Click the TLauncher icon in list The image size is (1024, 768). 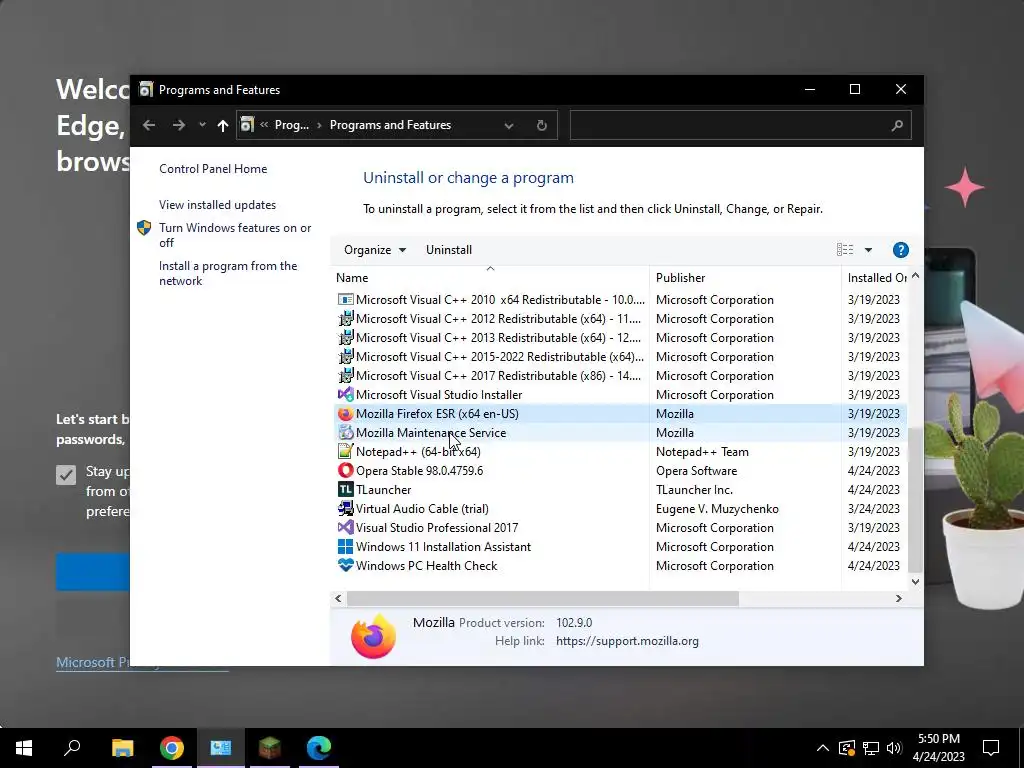click(x=345, y=490)
